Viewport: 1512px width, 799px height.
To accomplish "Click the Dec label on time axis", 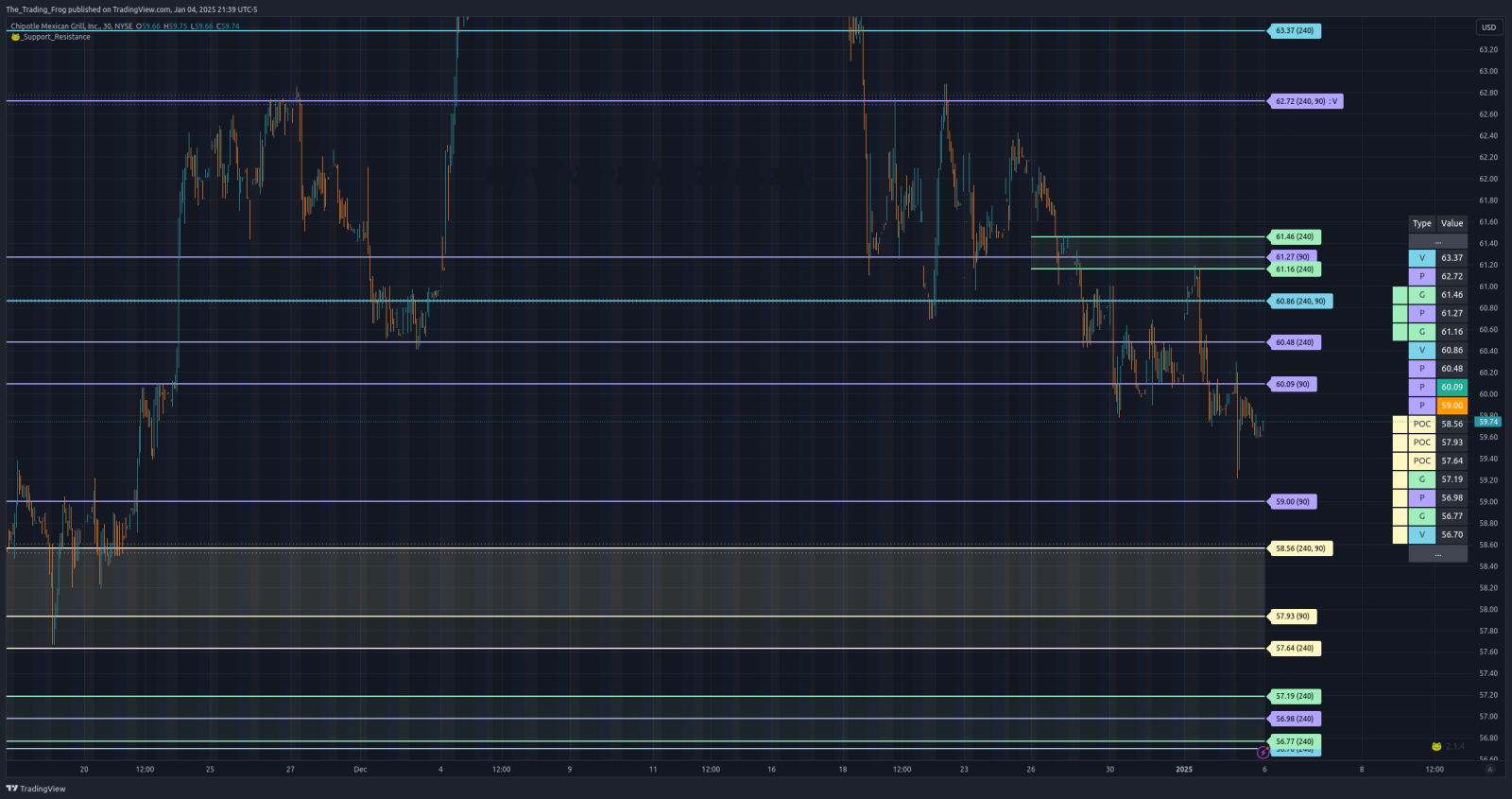I will tap(360, 770).
